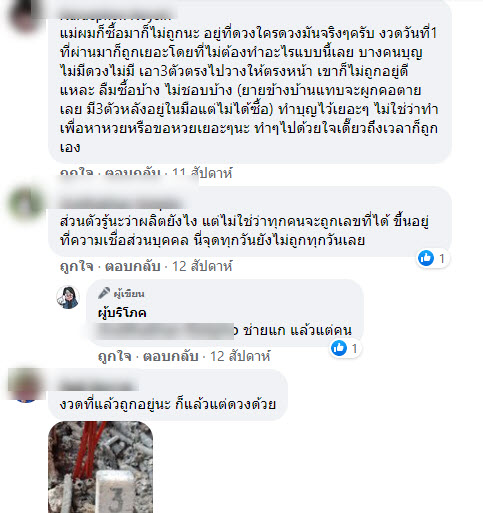Open the '11 สัปดาห์' timestamp link

point(202,173)
